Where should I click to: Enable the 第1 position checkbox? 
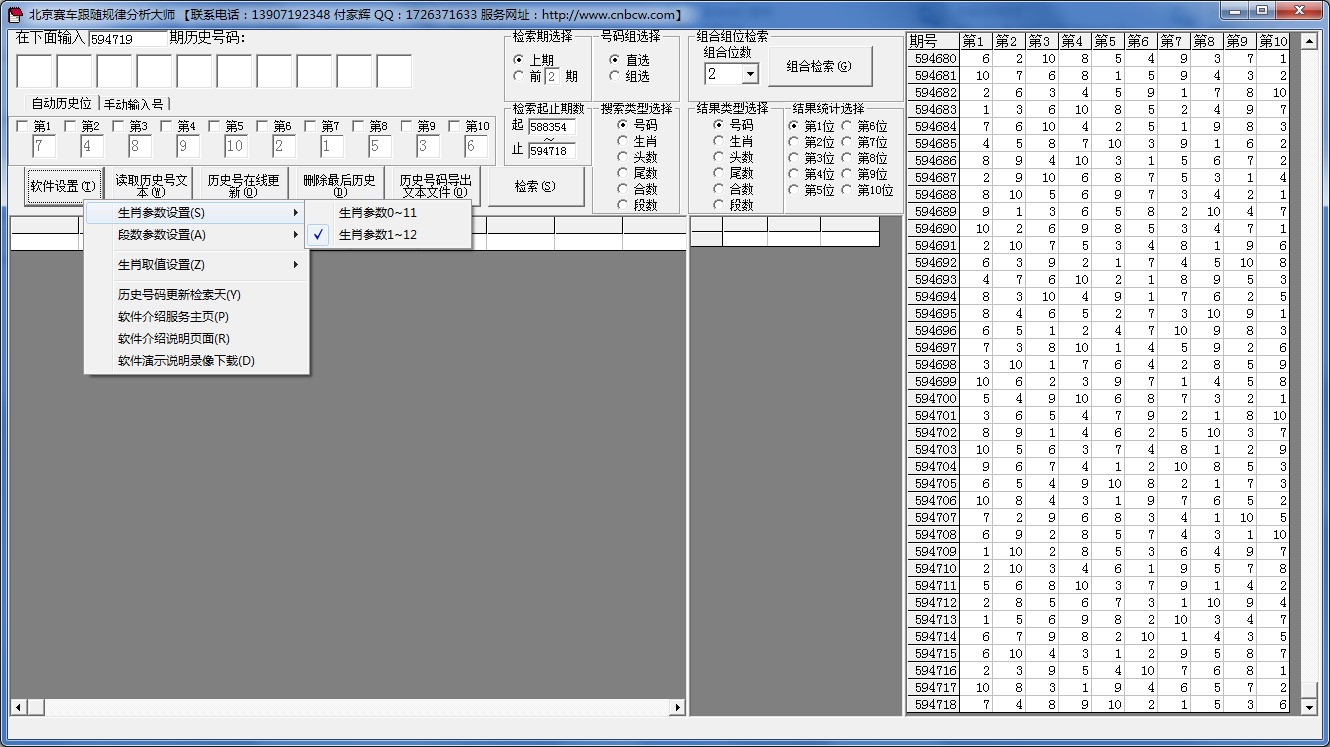pos(23,126)
